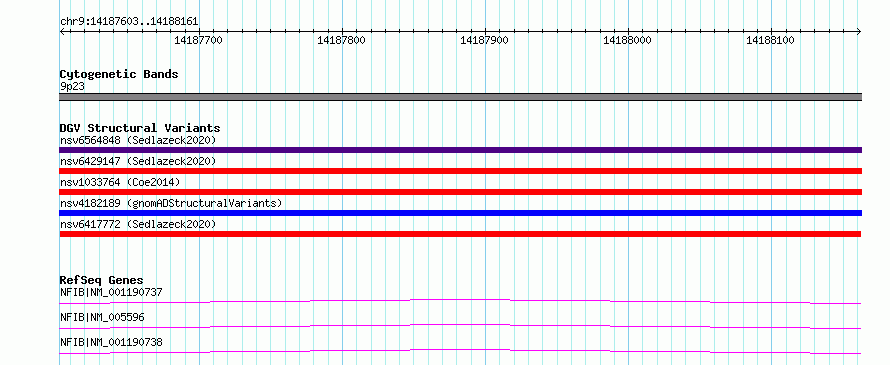Click variant label nsv6564848 (Sedlazeck2020)
The width and height of the screenshot is (890, 365).
[x=138, y=140]
